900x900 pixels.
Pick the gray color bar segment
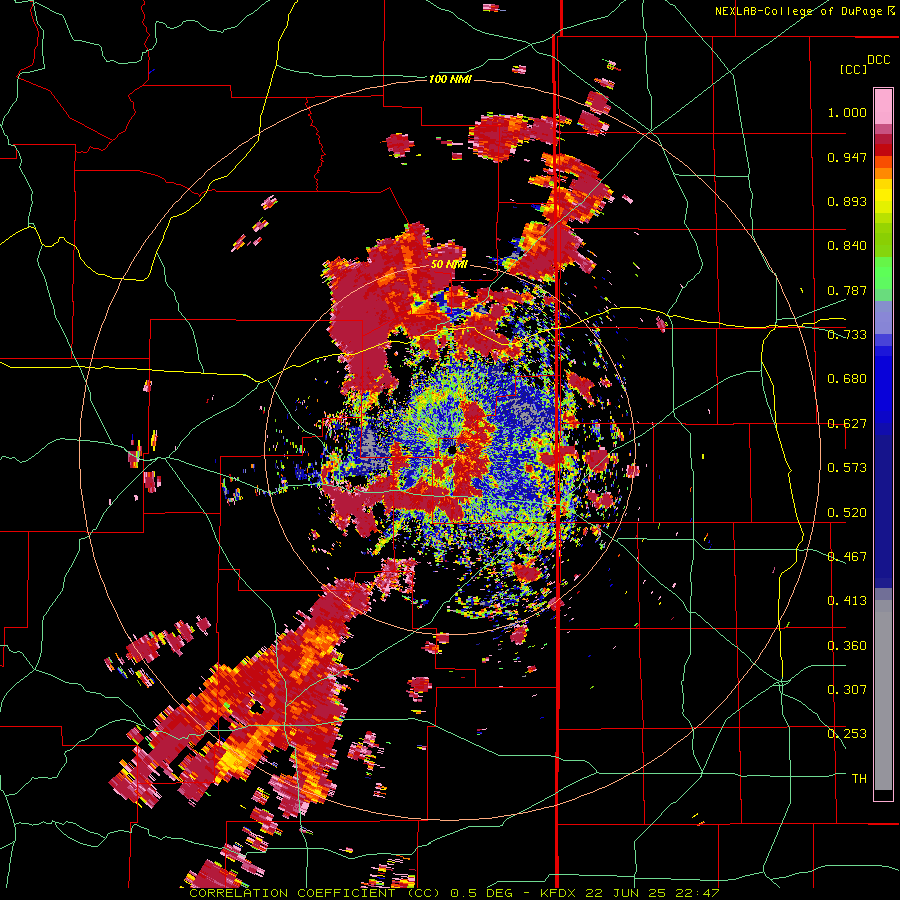click(x=883, y=695)
